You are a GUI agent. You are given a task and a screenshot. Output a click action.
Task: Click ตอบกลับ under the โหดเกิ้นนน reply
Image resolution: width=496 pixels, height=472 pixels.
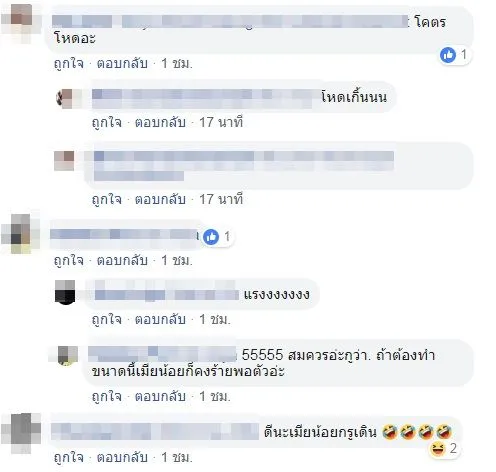pyautogui.click(x=160, y=123)
